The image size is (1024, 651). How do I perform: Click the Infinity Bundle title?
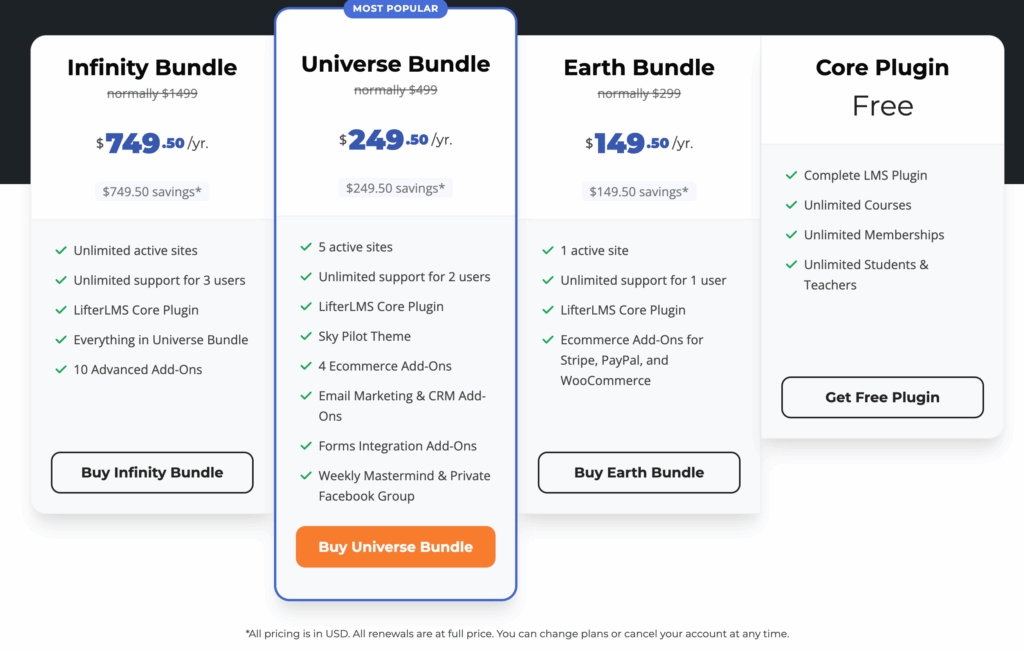pos(152,68)
